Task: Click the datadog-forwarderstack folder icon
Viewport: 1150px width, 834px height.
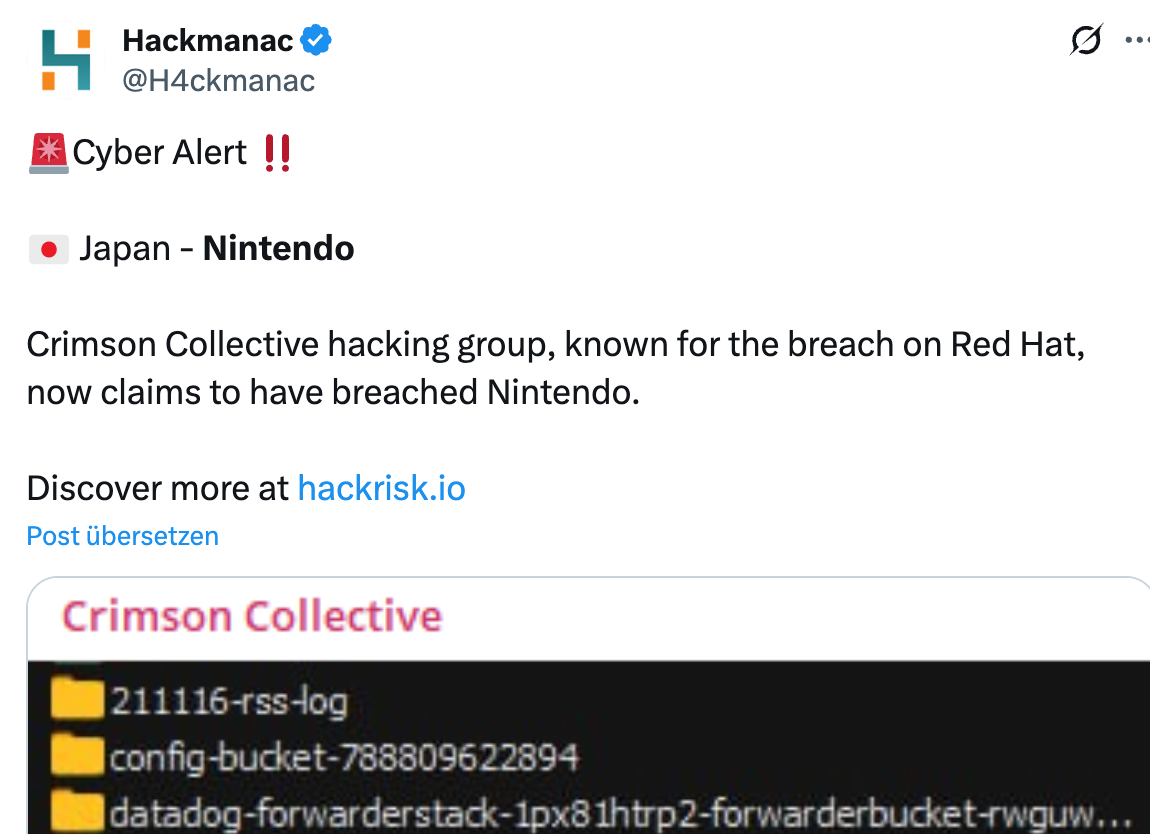Action: (x=78, y=811)
